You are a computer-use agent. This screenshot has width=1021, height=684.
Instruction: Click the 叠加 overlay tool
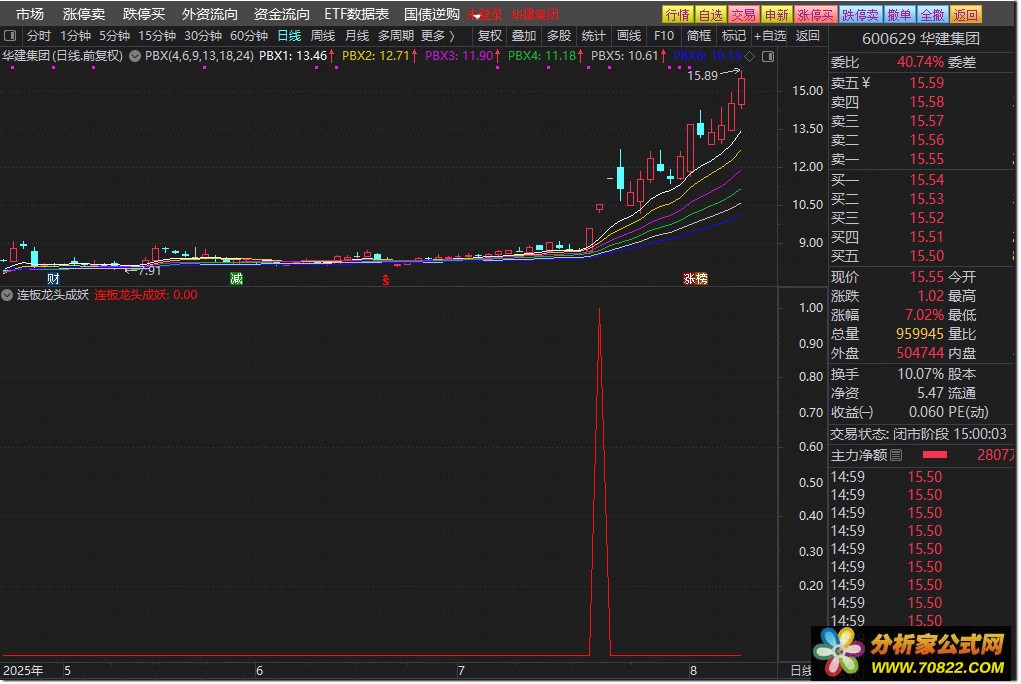(x=524, y=36)
